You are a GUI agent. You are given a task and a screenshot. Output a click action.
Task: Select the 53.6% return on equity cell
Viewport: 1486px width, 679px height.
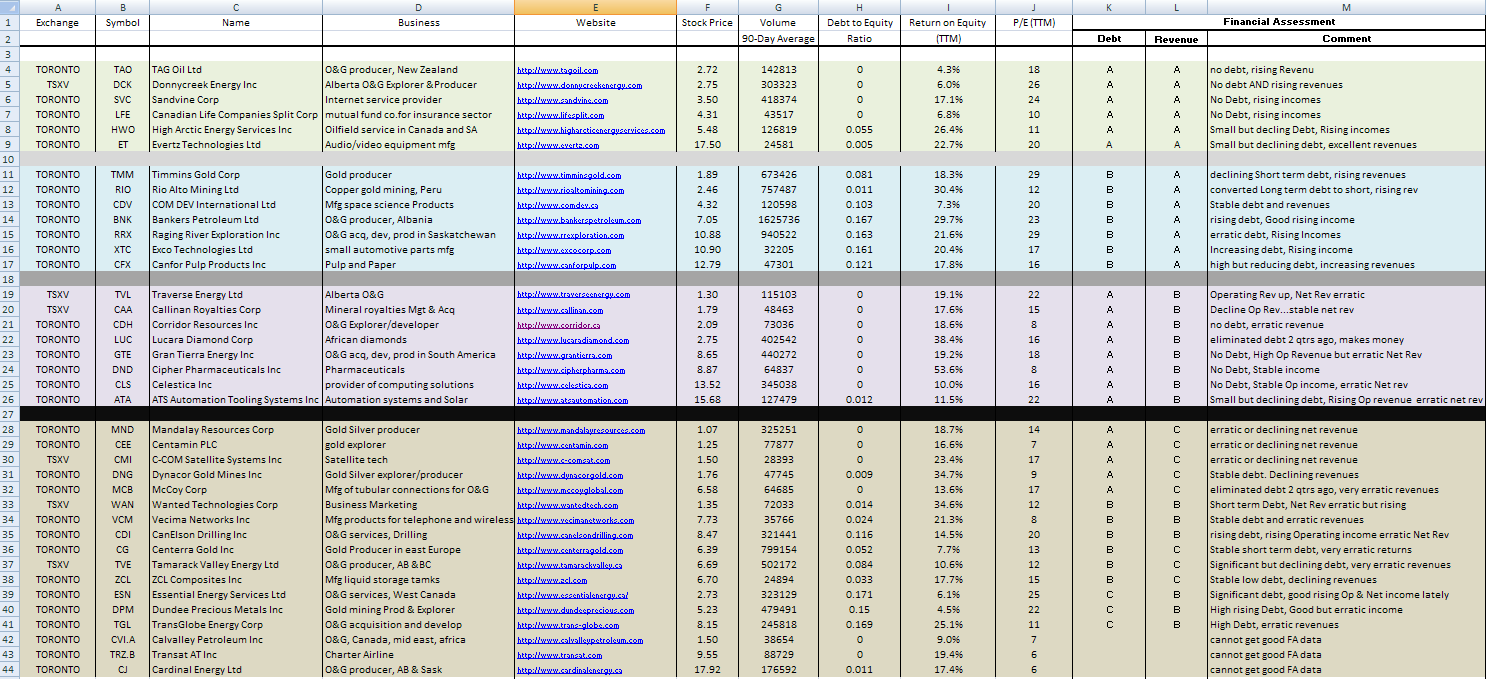coord(948,370)
